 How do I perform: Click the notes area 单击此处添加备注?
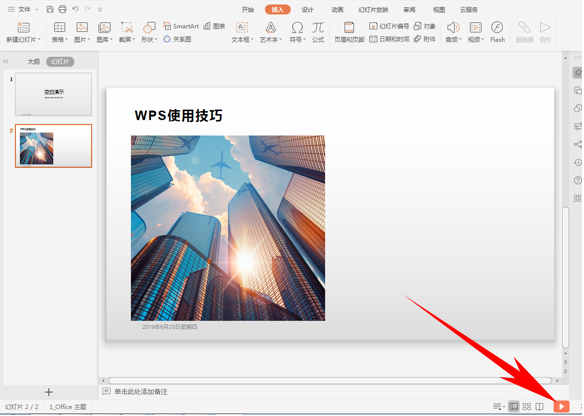coord(141,391)
